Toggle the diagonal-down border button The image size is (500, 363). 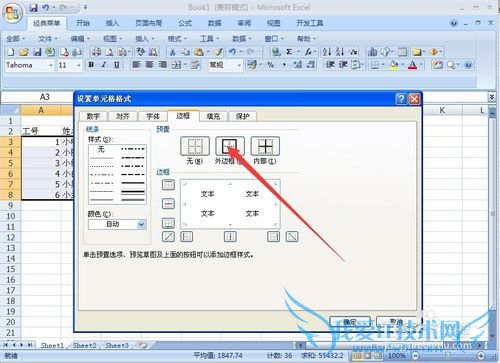292,237
